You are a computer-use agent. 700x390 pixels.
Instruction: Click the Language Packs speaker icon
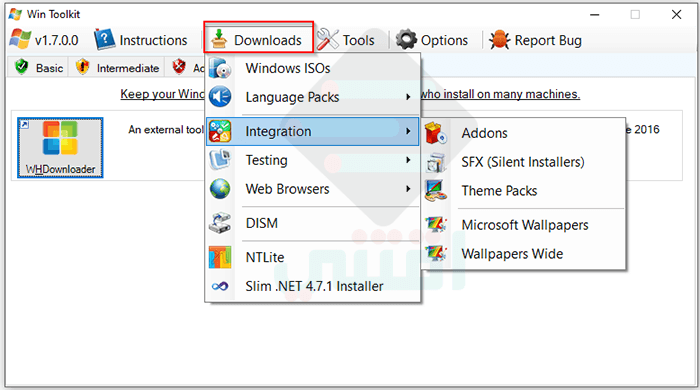click(x=220, y=97)
